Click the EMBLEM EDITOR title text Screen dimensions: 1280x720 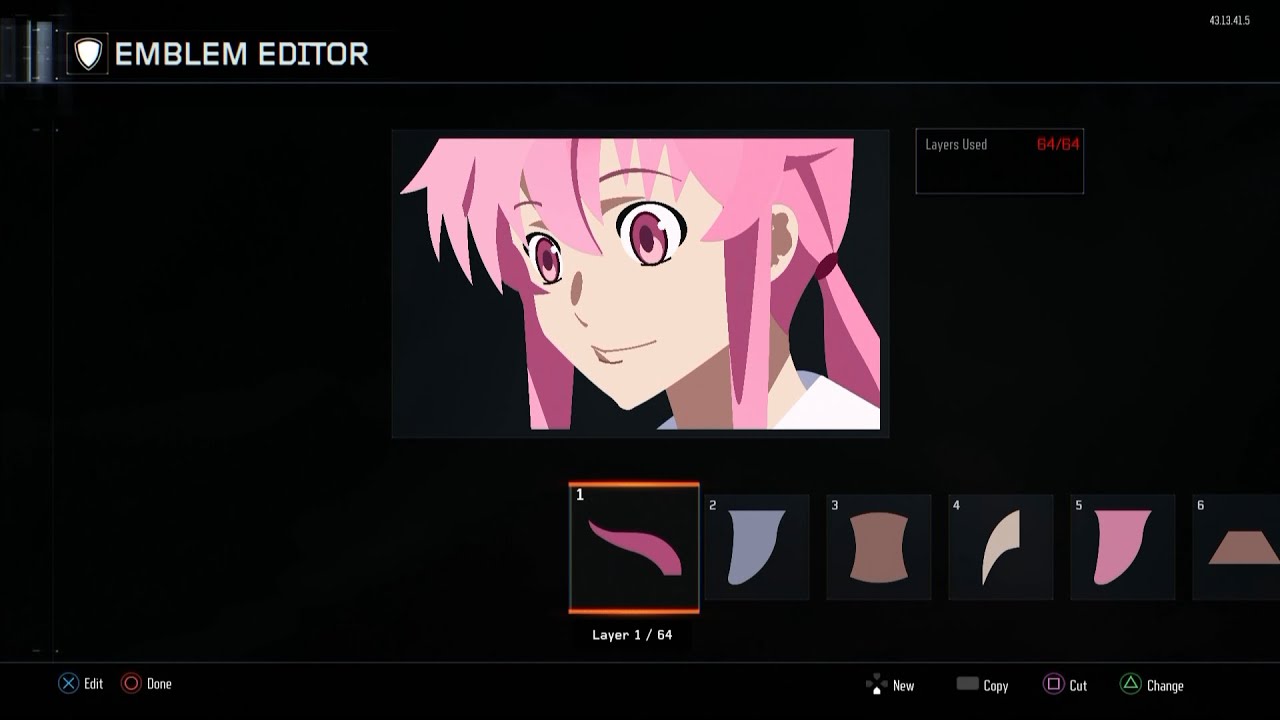[242, 54]
